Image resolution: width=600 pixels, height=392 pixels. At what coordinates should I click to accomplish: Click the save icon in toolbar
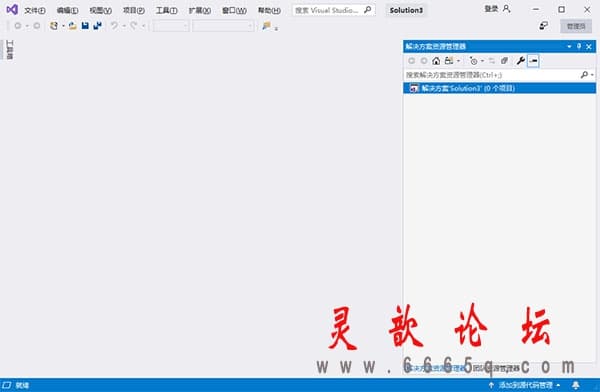(x=85, y=26)
